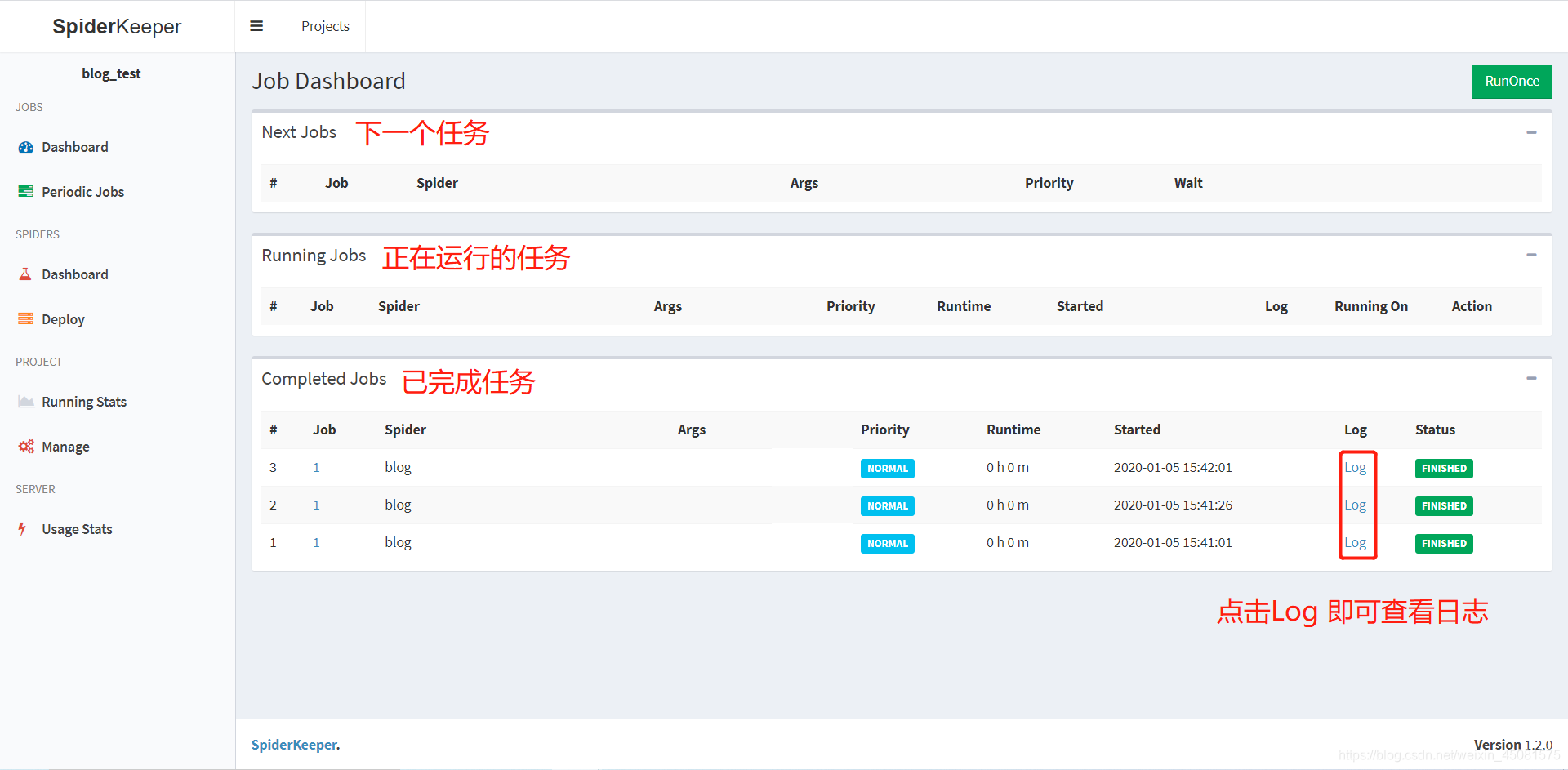This screenshot has height=770, width=1568.
Task: Toggle the hamburger sidebar menu icon
Action: coord(256,26)
